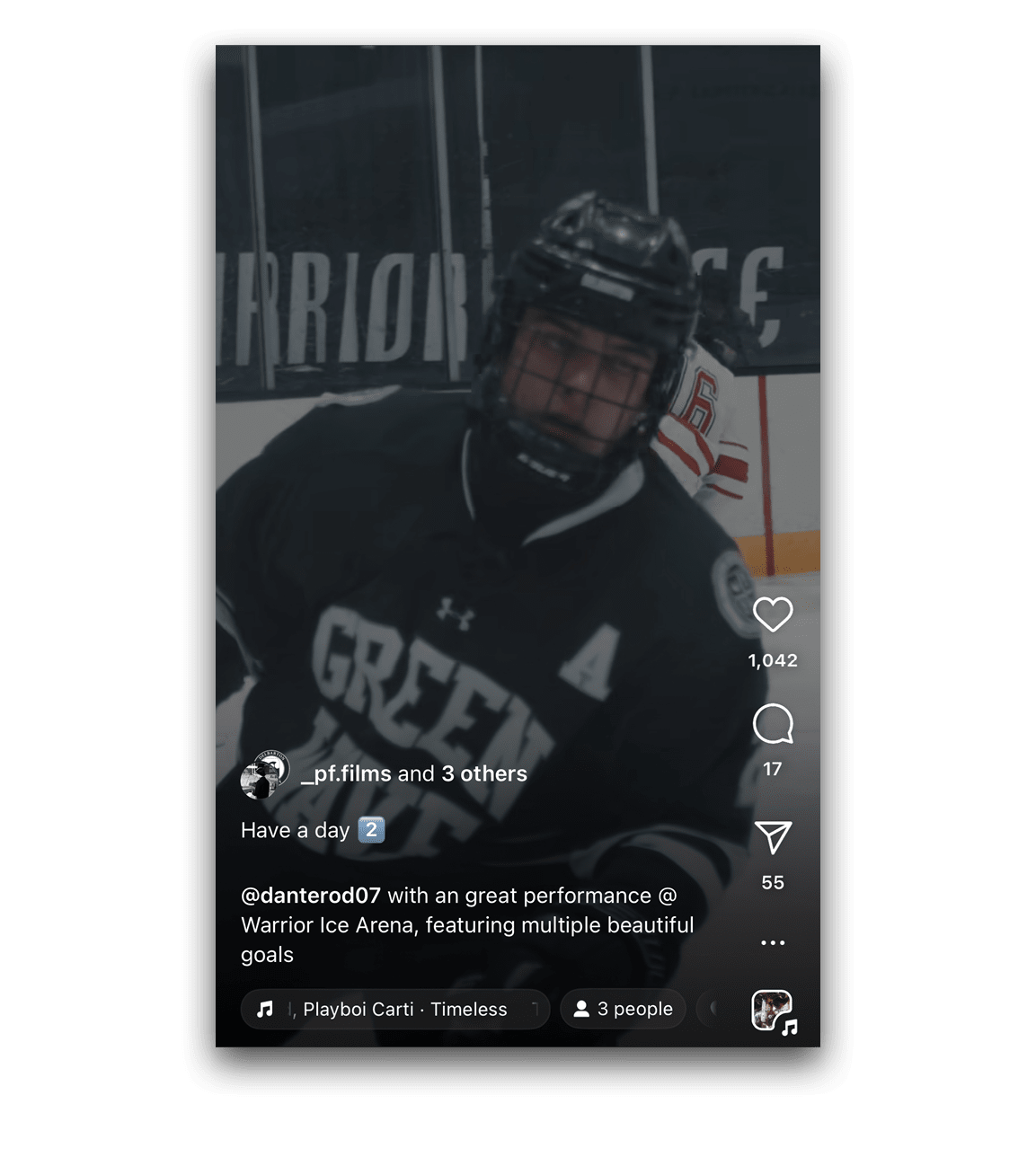Viewport: 1036px width, 1157px height.
Task: View the 1,042 likes count
Action: [773, 660]
